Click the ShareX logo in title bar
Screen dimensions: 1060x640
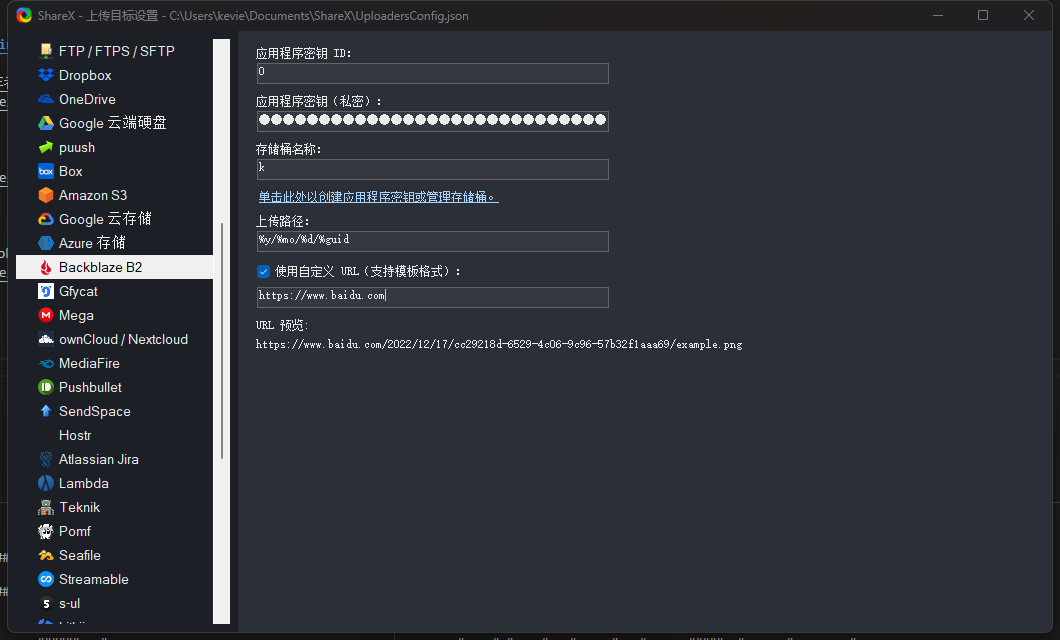[24, 15]
